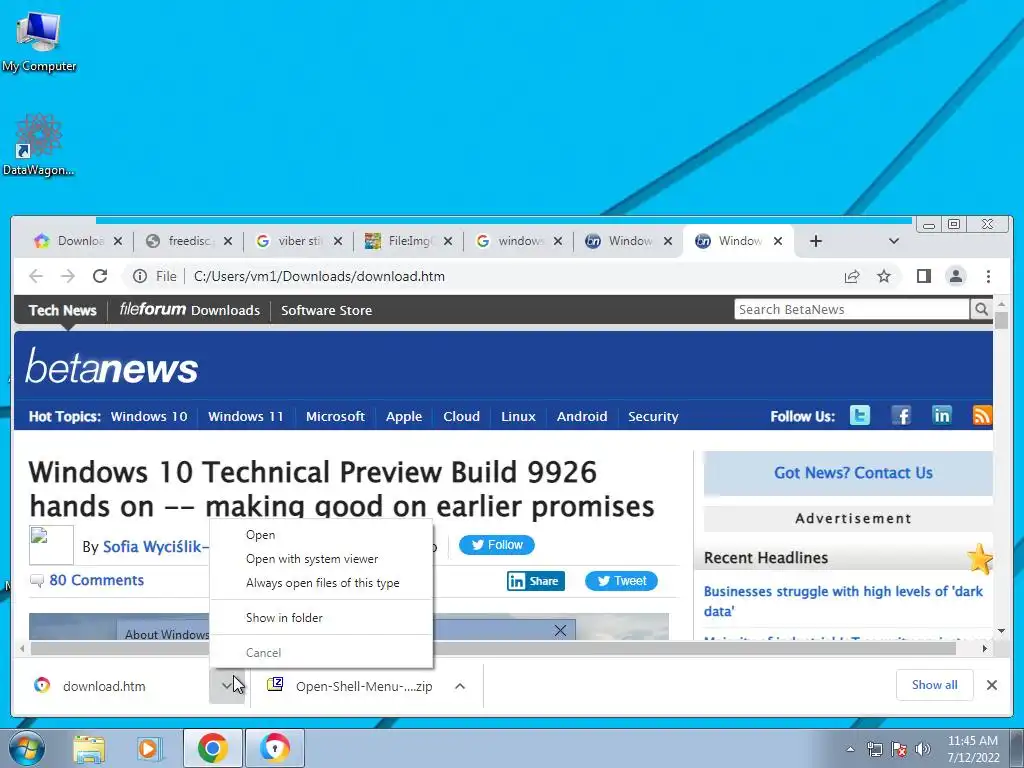This screenshot has width=1024, height=768.
Task: View site information icon beside File
Action: (x=140, y=276)
